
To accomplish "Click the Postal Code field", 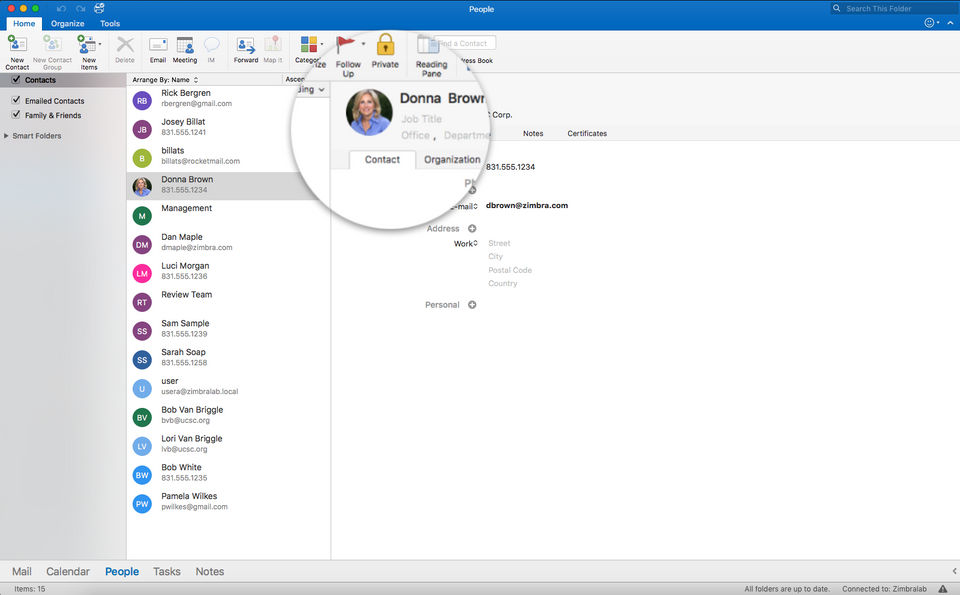I will [510, 270].
